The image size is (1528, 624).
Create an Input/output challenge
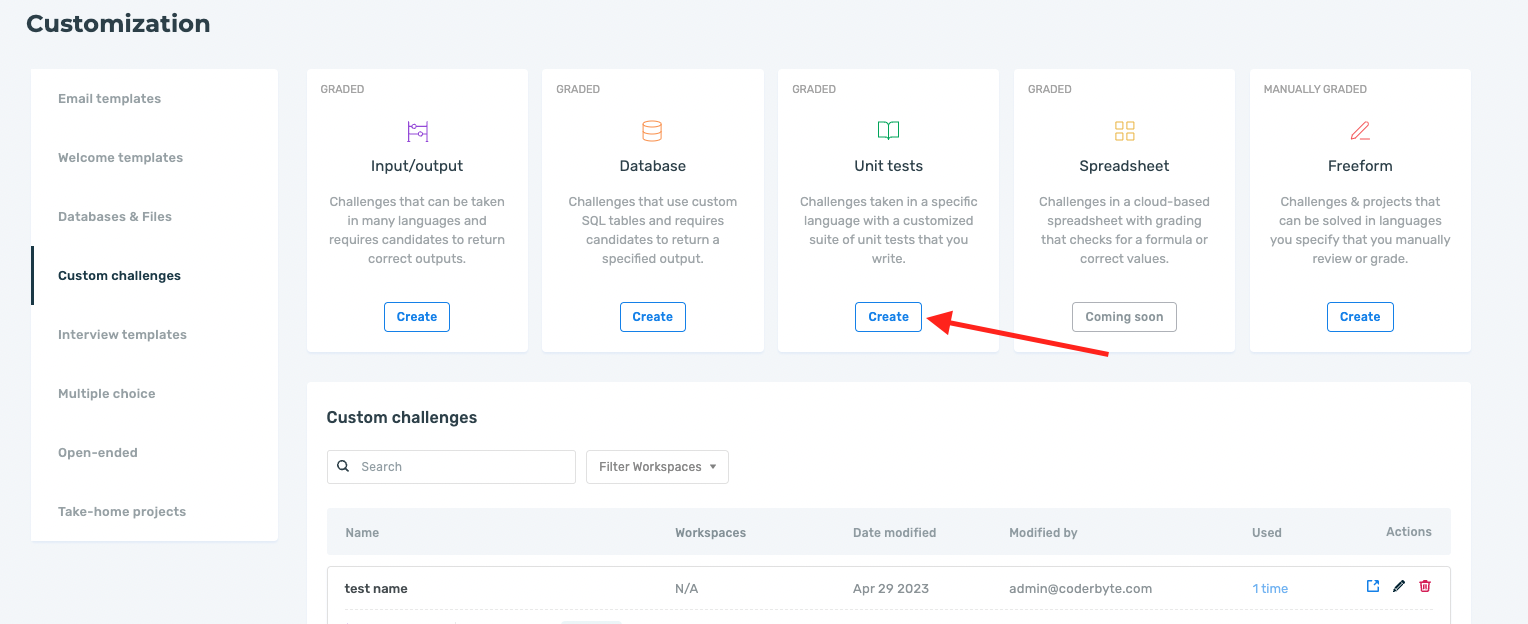pyautogui.click(x=417, y=317)
